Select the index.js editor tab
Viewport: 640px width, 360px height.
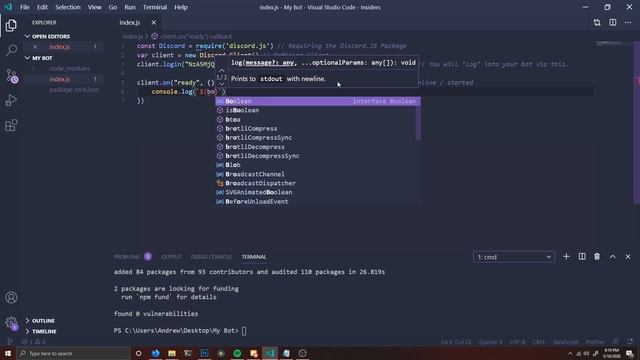pos(130,22)
